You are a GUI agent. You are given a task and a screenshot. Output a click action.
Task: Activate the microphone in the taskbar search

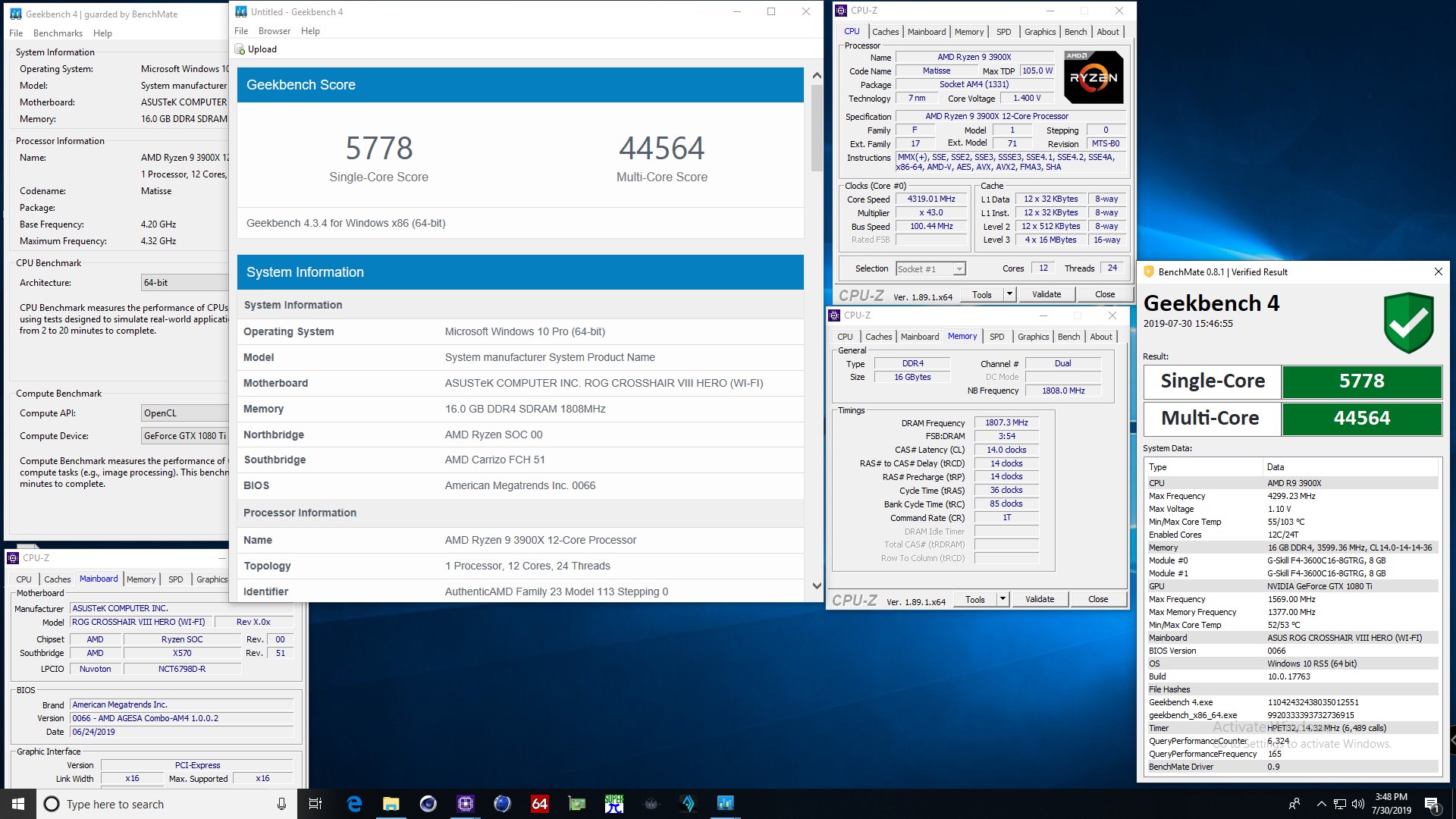pos(281,804)
